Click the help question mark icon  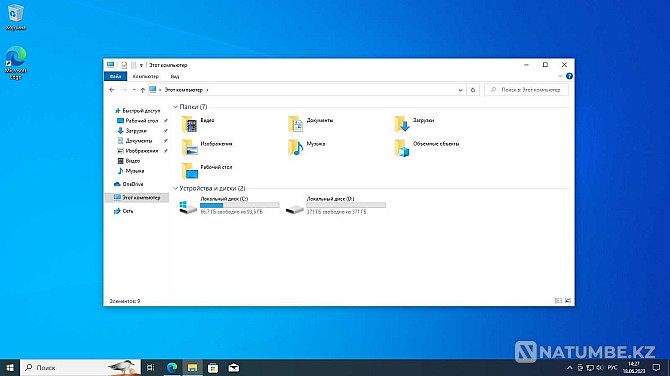(x=569, y=76)
